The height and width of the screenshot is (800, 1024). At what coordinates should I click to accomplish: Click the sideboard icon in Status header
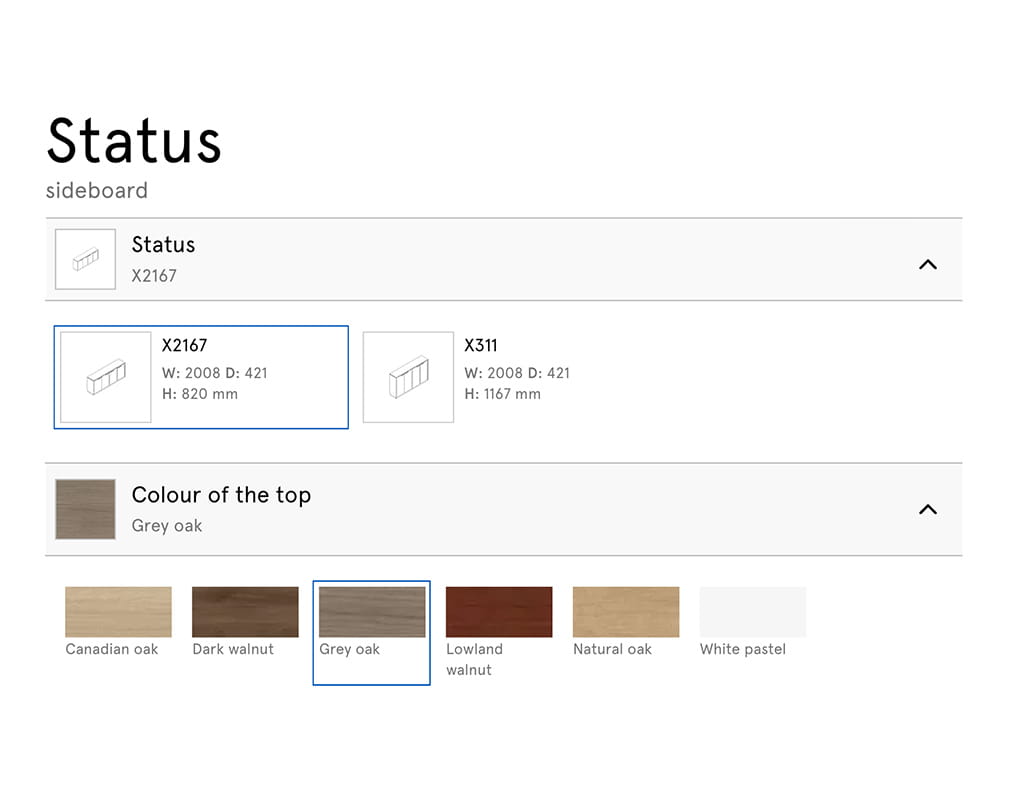tap(86, 259)
